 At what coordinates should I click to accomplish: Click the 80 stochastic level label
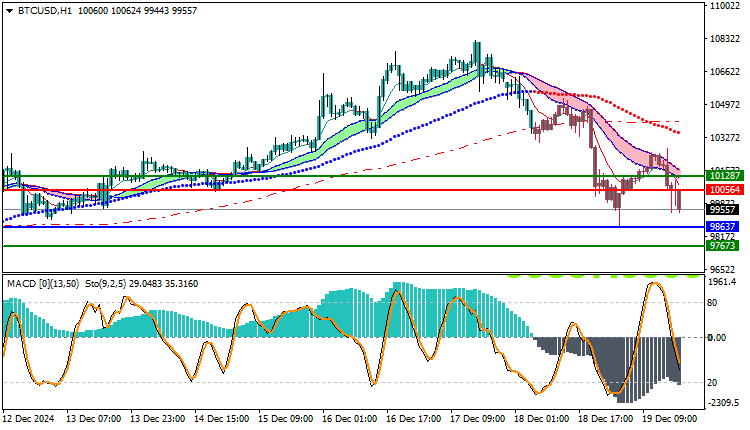(x=712, y=303)
